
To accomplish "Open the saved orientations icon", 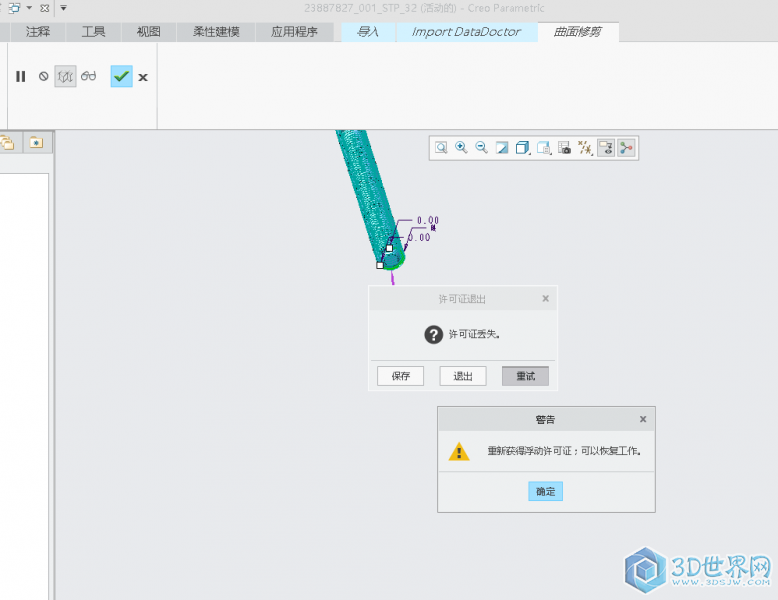I will (x=544, y=148).
